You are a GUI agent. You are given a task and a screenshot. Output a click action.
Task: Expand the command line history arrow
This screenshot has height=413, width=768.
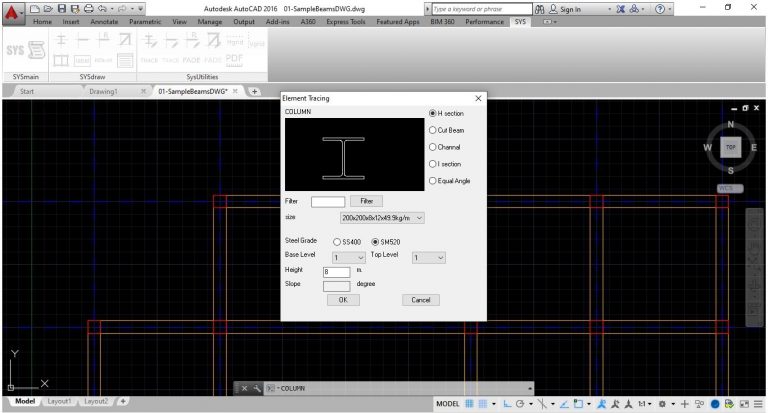(x=530, y=388)
